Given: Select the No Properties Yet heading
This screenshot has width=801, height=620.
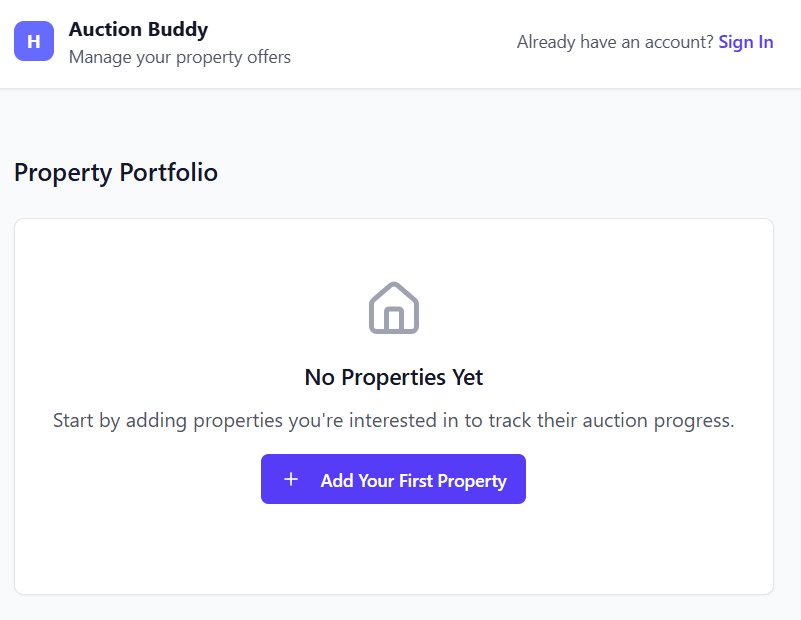Looking at the screenshot, I should click(x=393, y=377).
